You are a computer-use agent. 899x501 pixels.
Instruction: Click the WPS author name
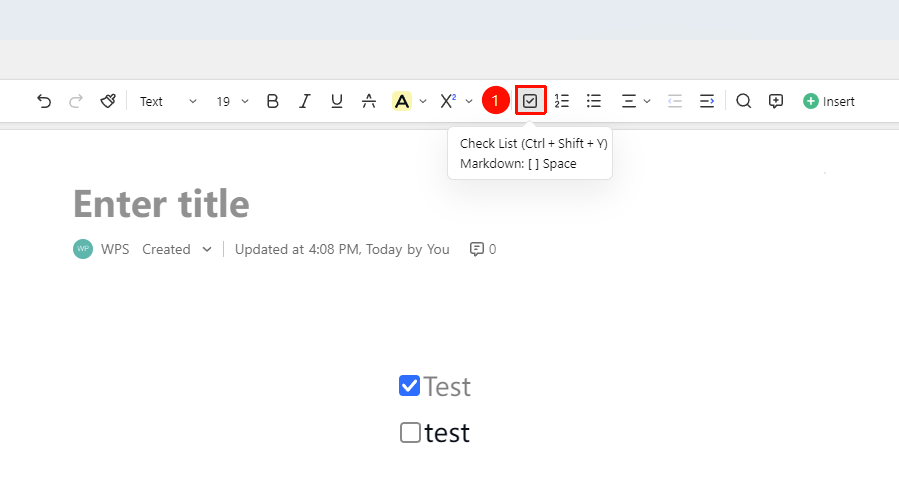click(x=115, y=249)
